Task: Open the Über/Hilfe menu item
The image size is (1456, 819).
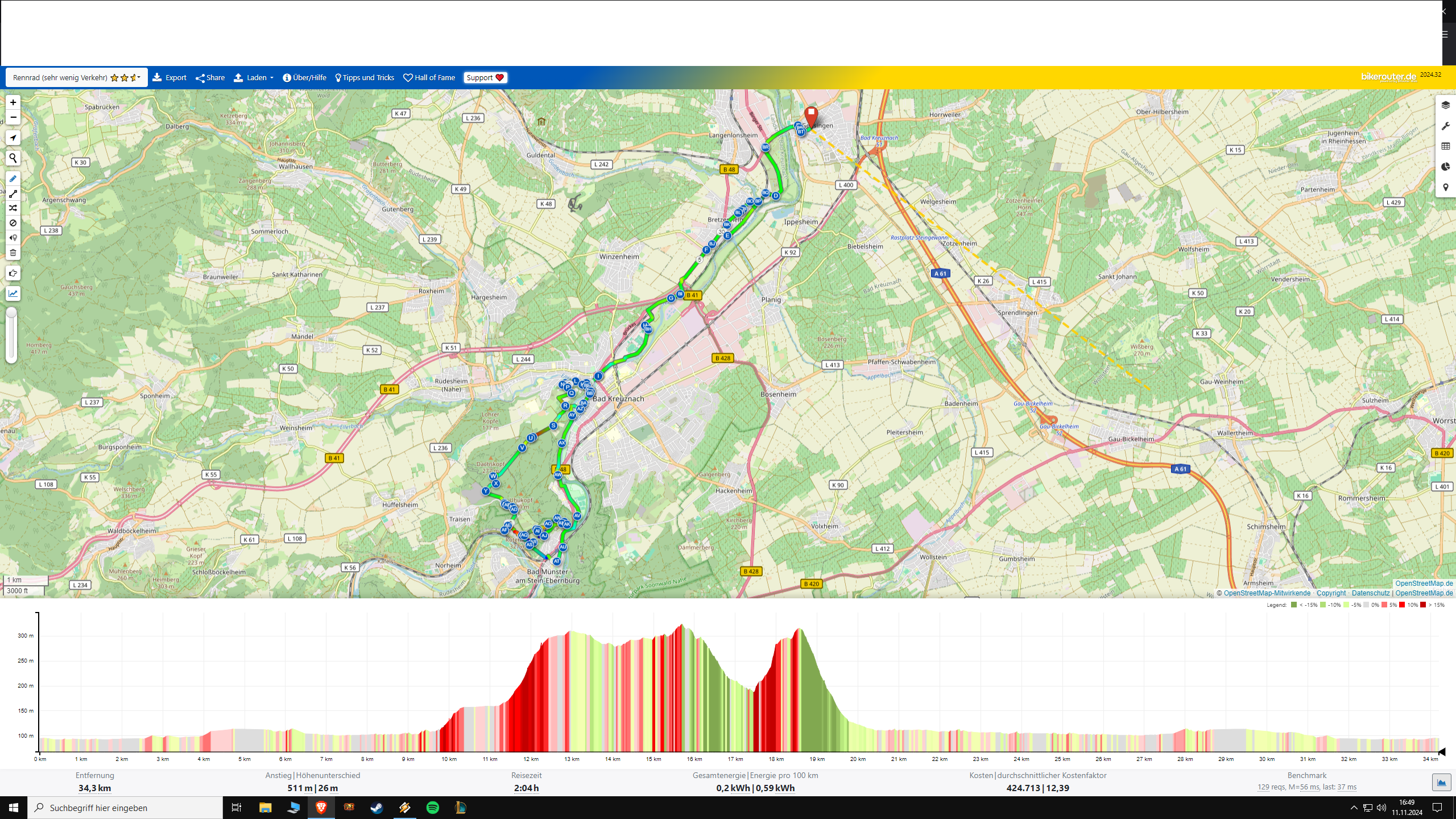Action: pyautogui.click(x=305, y=77)
